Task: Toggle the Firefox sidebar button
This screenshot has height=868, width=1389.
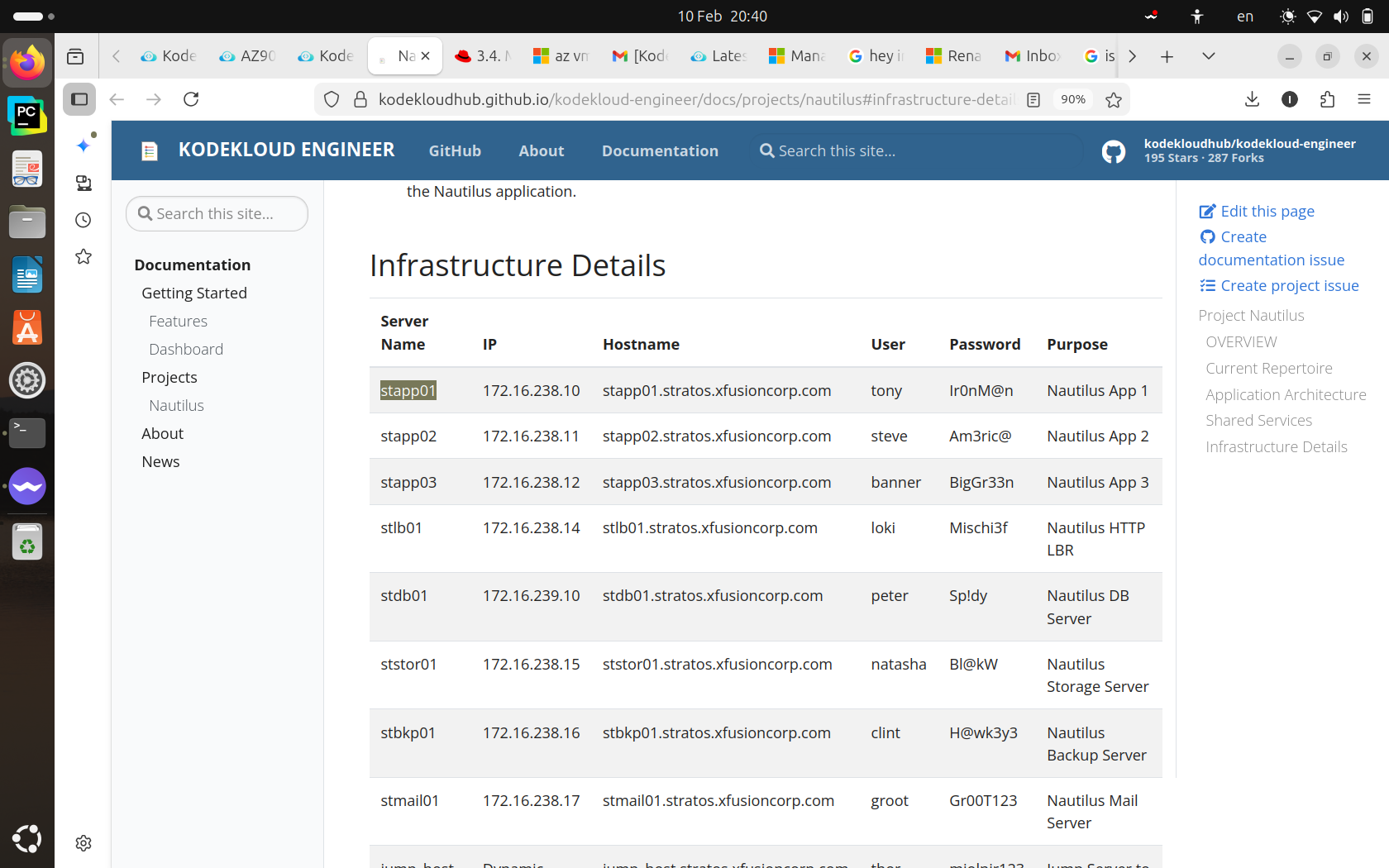Action: 79,99
